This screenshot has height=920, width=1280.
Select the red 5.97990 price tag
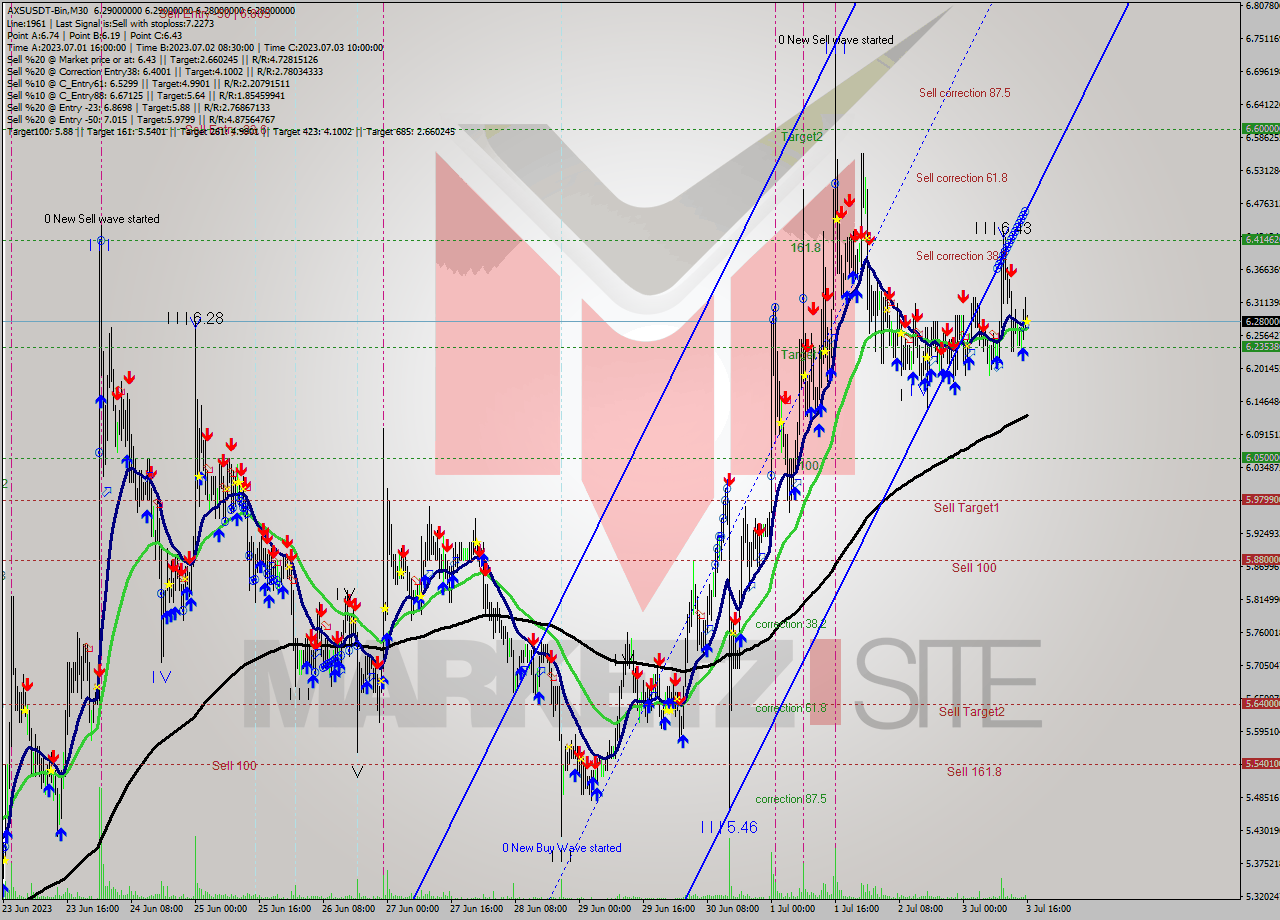click(1260, 500)
